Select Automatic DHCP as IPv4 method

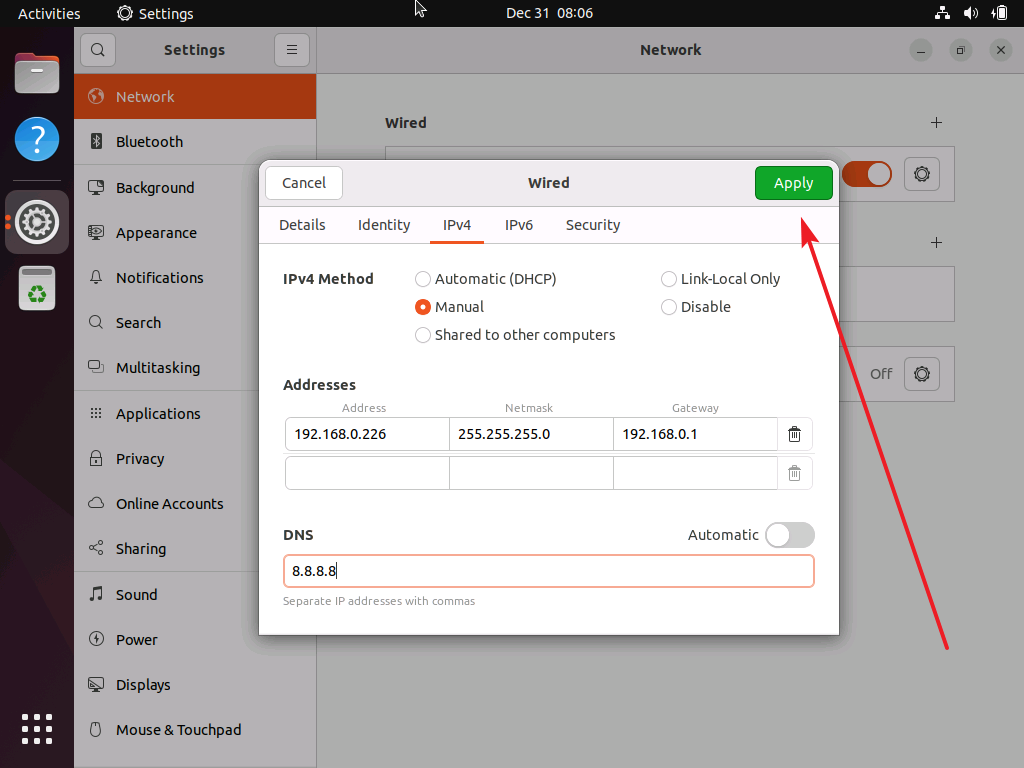coord(422,279)
